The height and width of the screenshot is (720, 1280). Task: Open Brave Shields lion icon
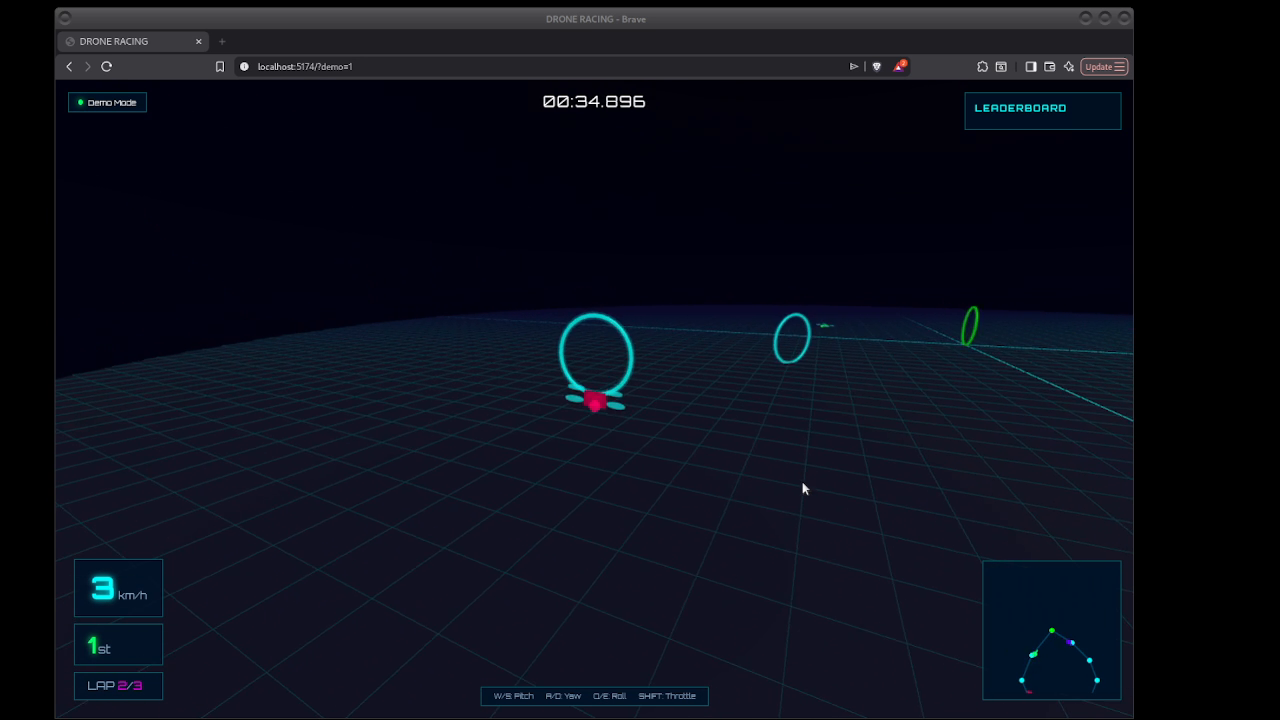(877, 67)
